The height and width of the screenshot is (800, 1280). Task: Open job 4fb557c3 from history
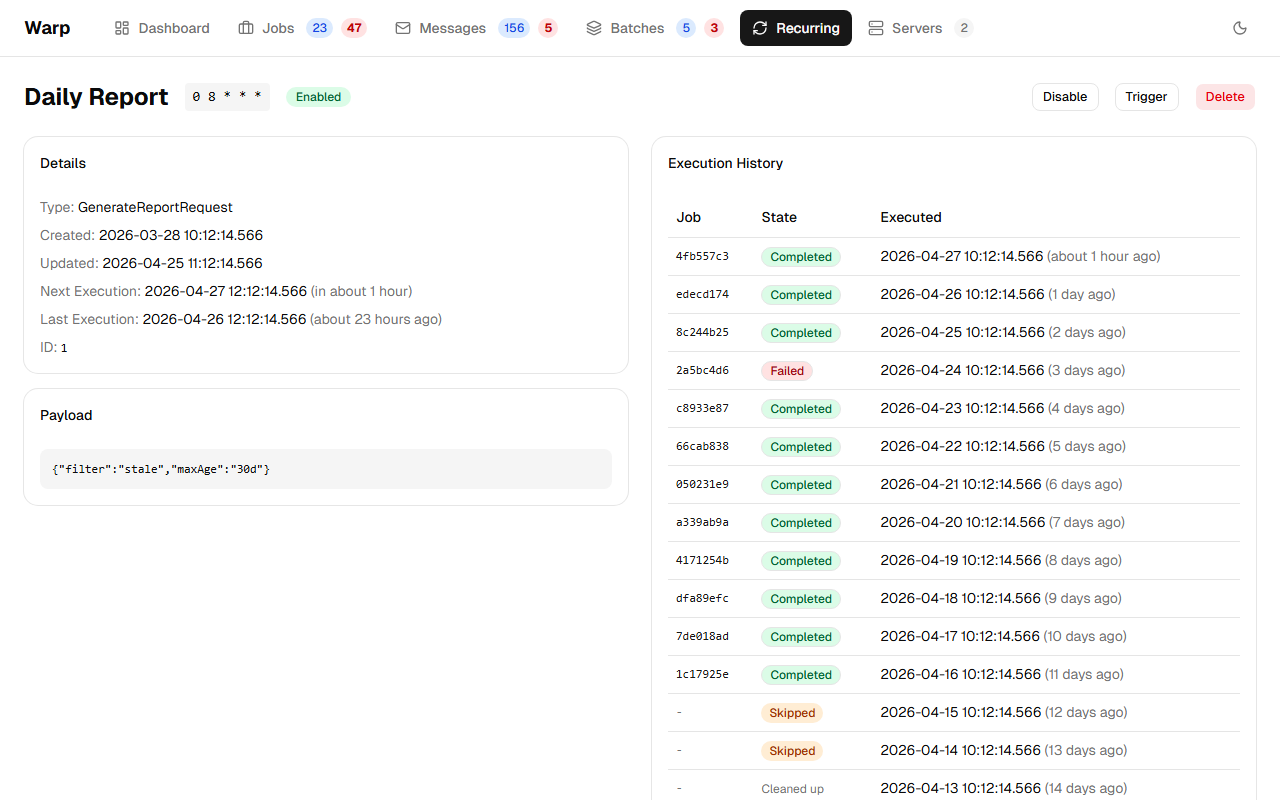pos(702,257)
